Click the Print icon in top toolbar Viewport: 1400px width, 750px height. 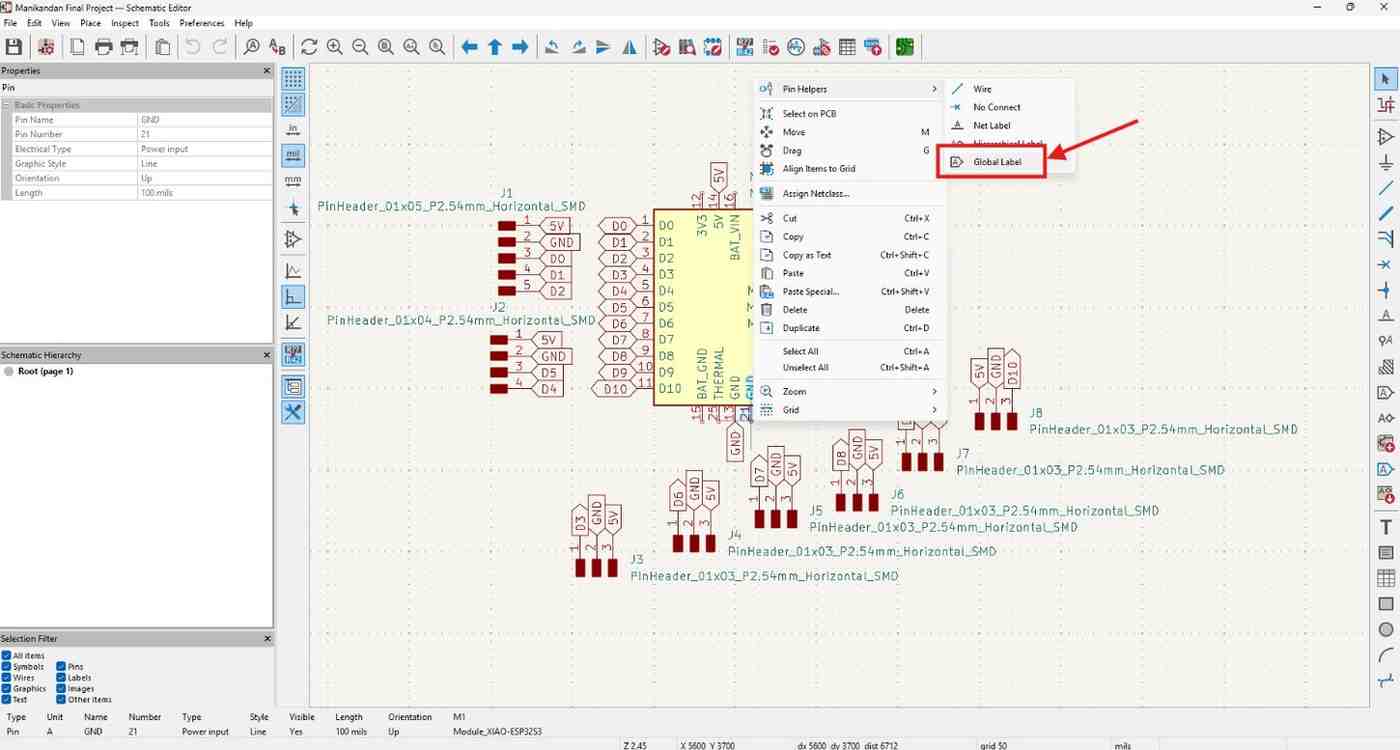pyautogui.click(x=103, y=47)
